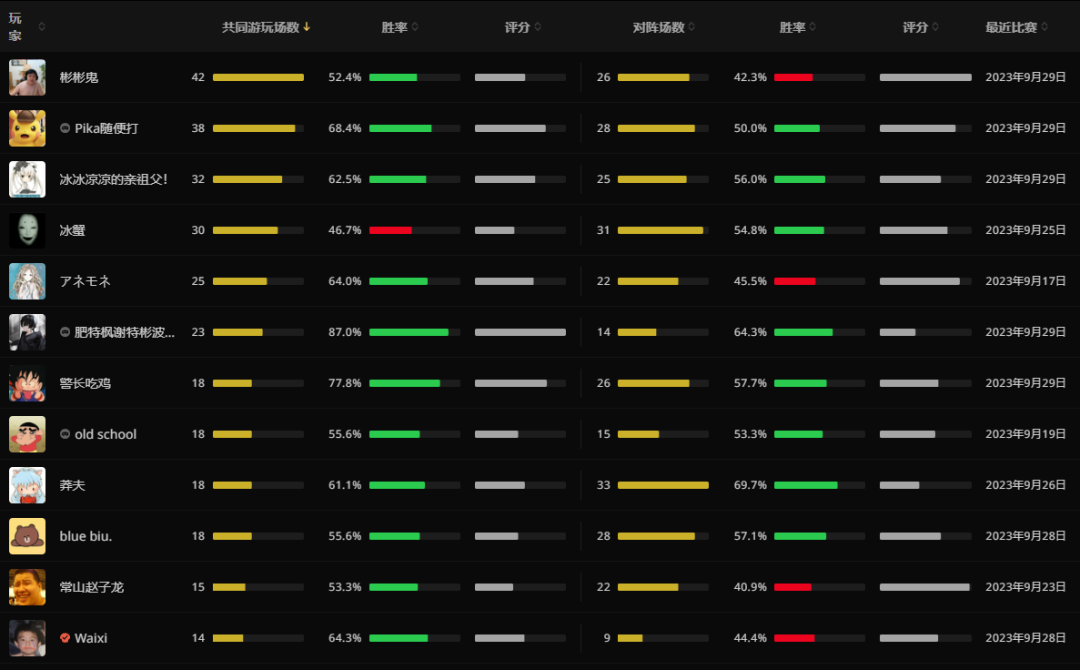Click 2023年9月23日 date for 常山赵子龙
1080x670 pixels.
1026,587
